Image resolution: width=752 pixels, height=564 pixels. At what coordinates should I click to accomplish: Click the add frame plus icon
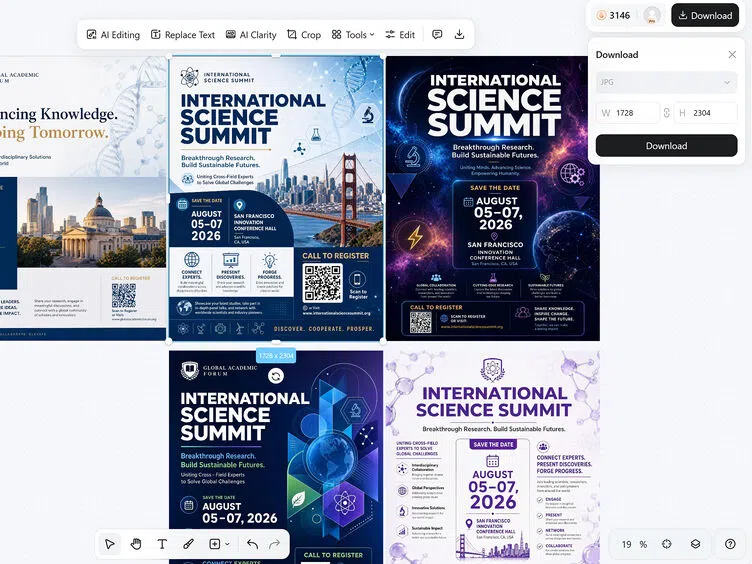[x=214, y=544]
